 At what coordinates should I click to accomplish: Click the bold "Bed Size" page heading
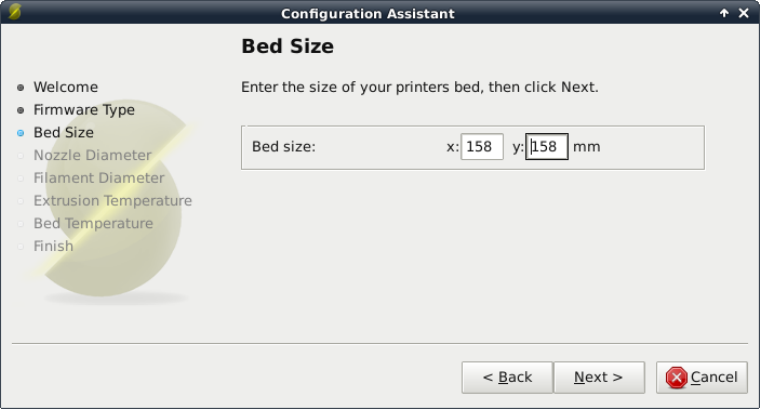point(287,46)
